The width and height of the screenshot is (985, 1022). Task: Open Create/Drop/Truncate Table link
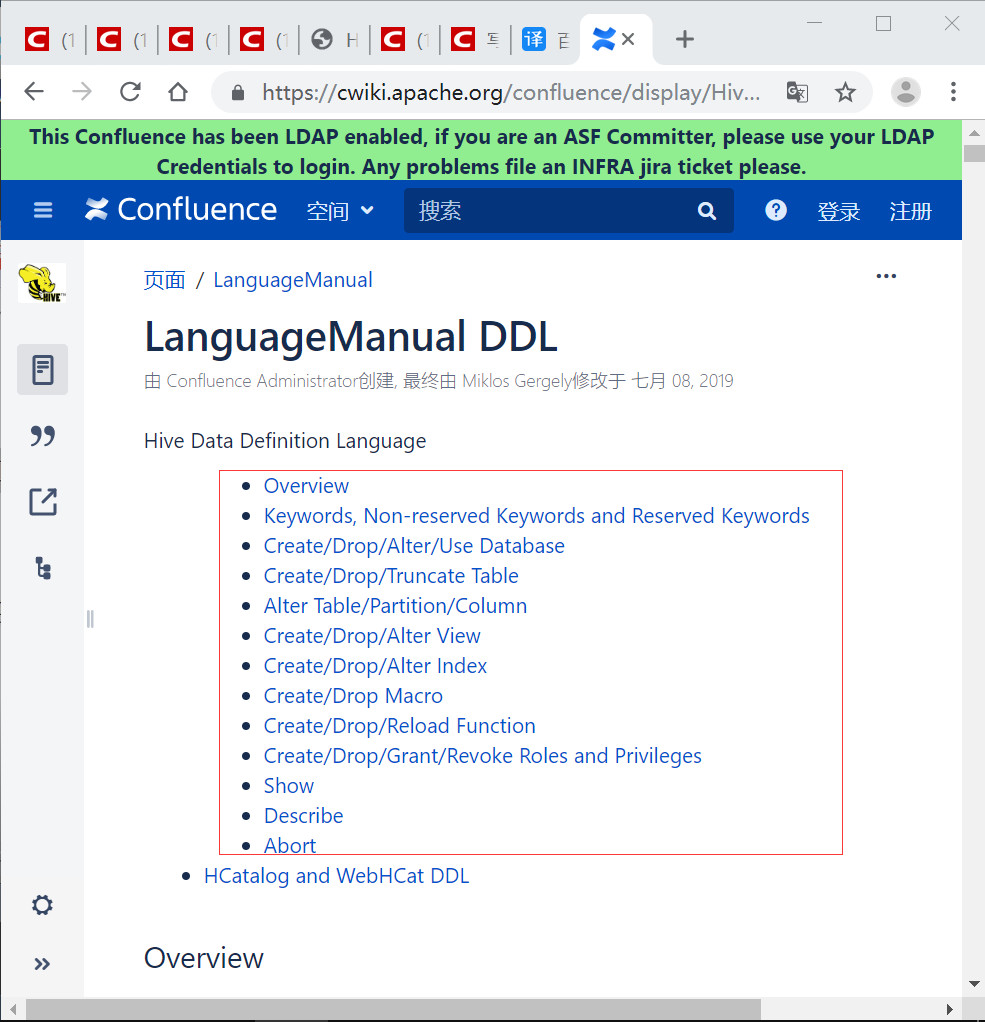391,576
